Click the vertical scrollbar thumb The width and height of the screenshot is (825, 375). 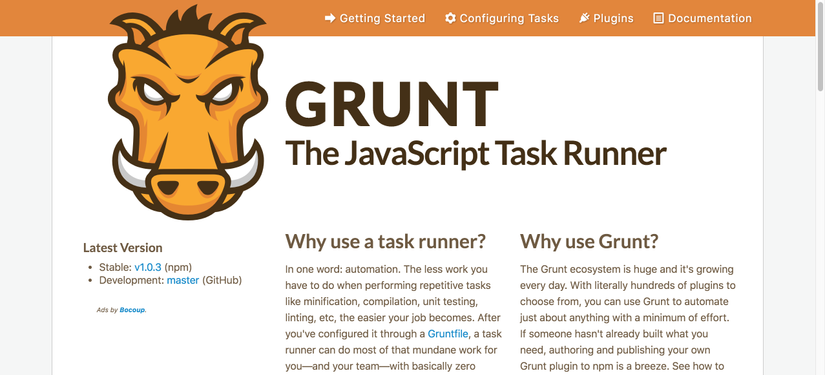click(820, 46)
